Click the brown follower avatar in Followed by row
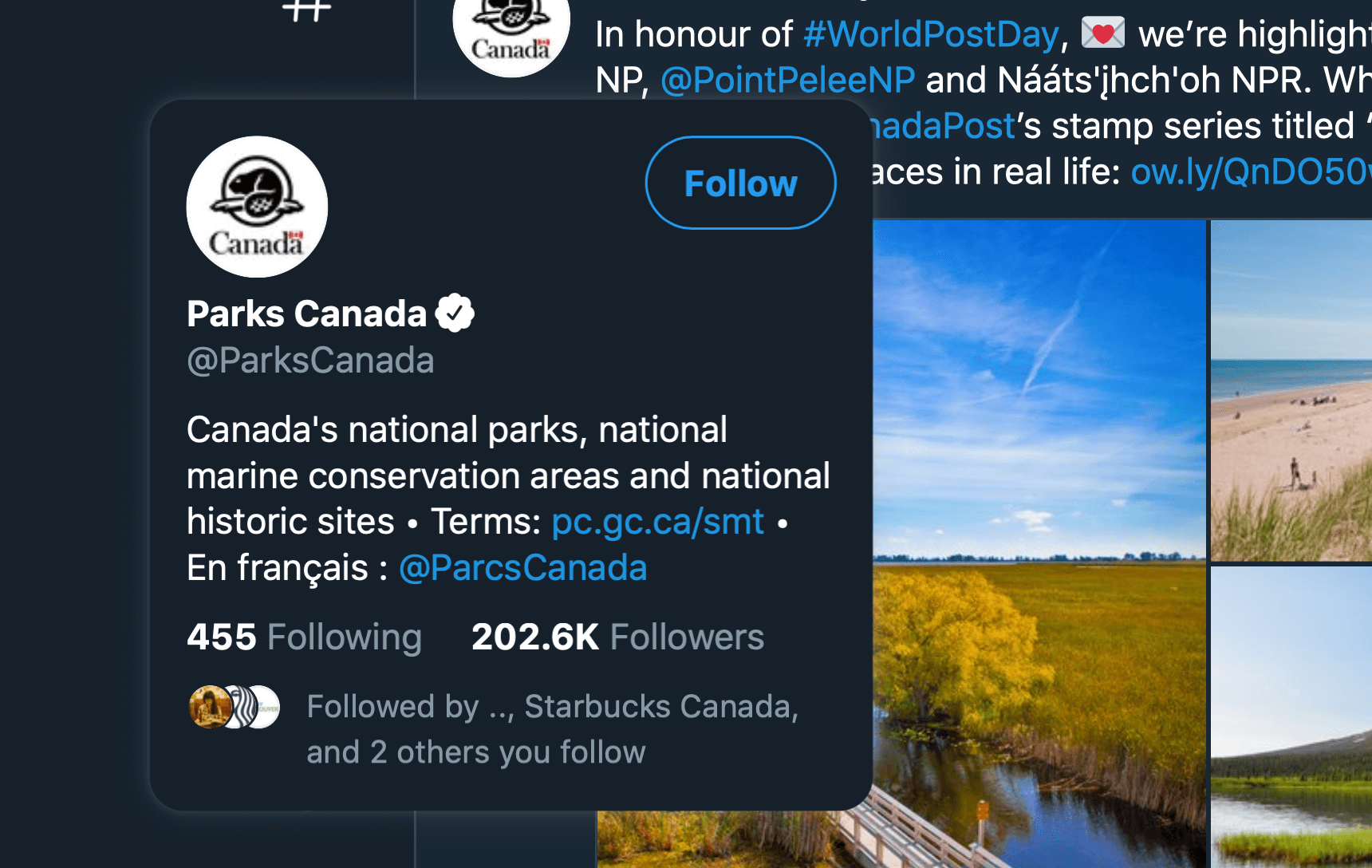Screen dimensions: 1372x868 pyautogui.click(x=209, y=707)
